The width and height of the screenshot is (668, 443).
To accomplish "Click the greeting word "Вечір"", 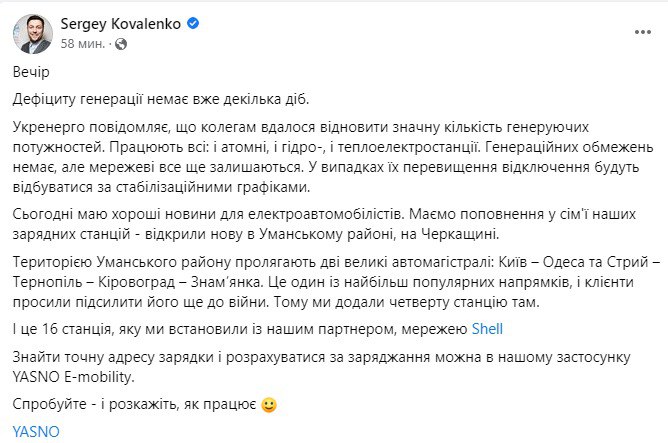I will (x=31, y=74).
